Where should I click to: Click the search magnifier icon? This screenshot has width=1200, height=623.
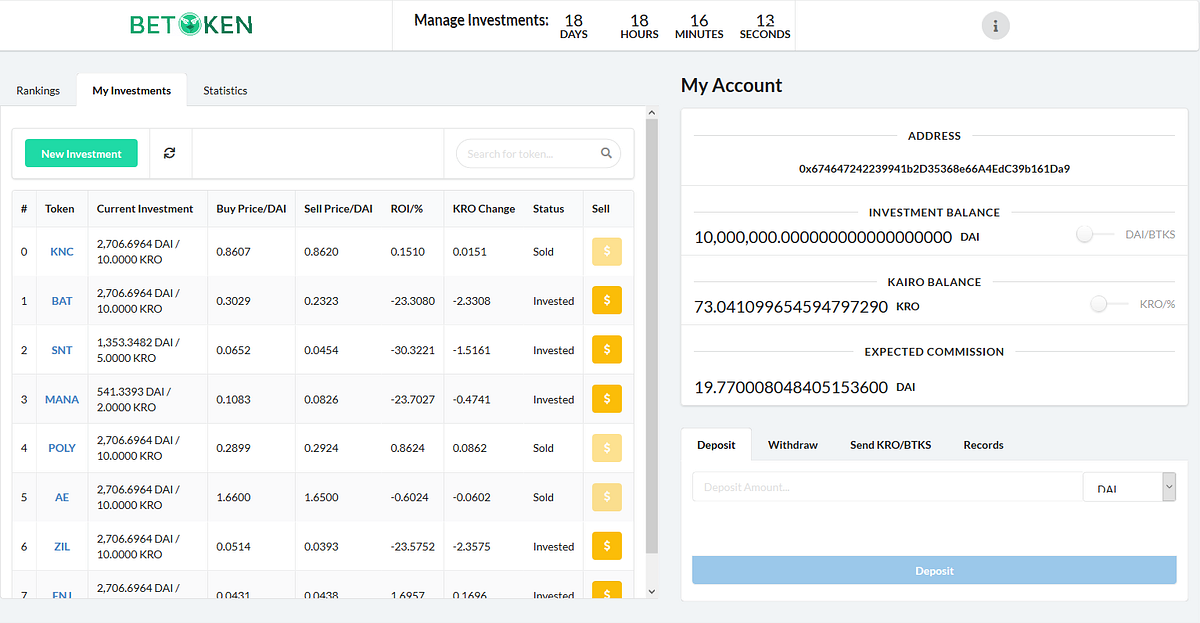pyautogui.click(x=606, y=153)
